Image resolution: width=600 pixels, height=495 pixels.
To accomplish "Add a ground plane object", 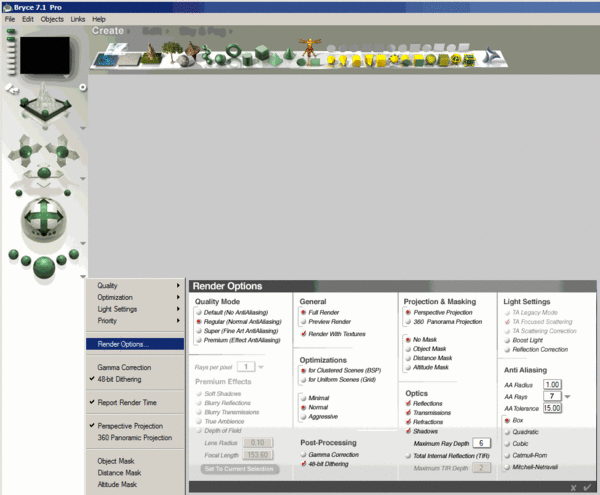I will click(x=129, y=59).
